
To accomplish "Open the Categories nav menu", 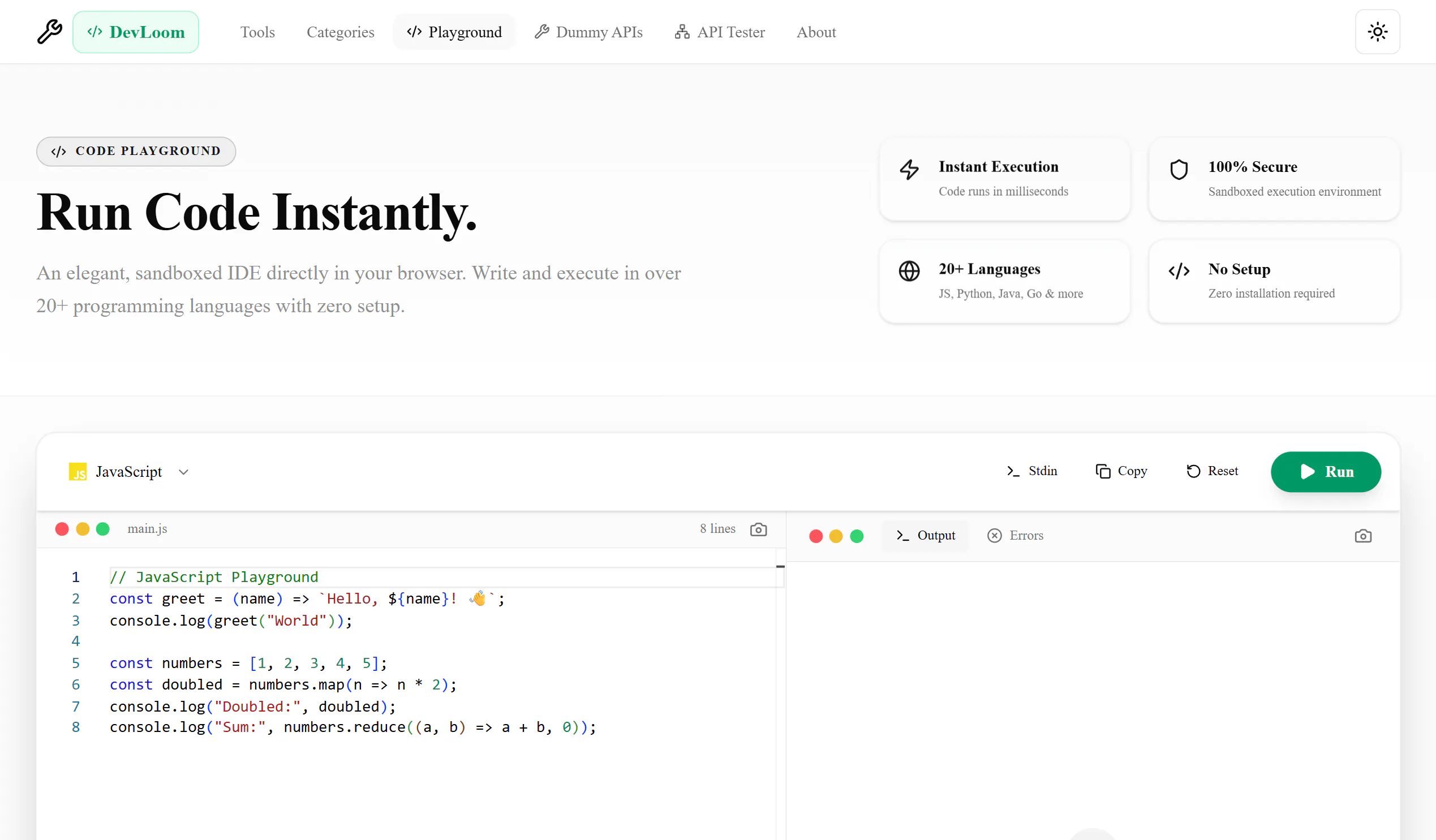I will click(340, 32).
